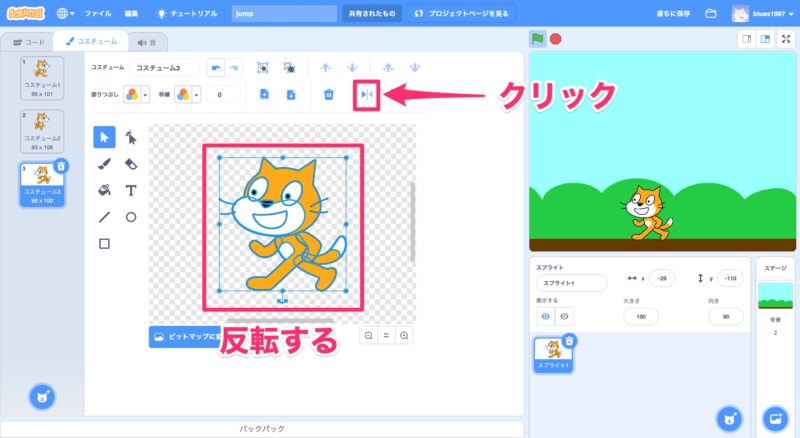Pick the Rectangle tool
800x438 pixels.
pos(104,242)
